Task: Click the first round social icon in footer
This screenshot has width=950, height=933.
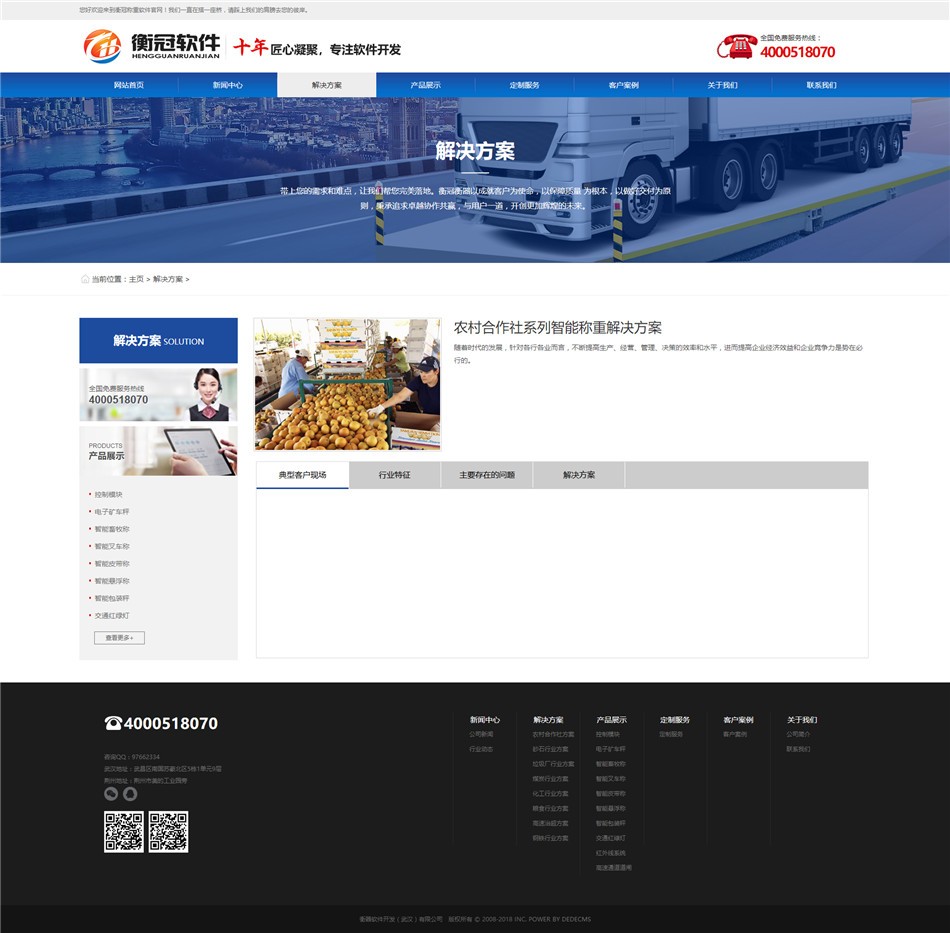Action: (111, 793)
